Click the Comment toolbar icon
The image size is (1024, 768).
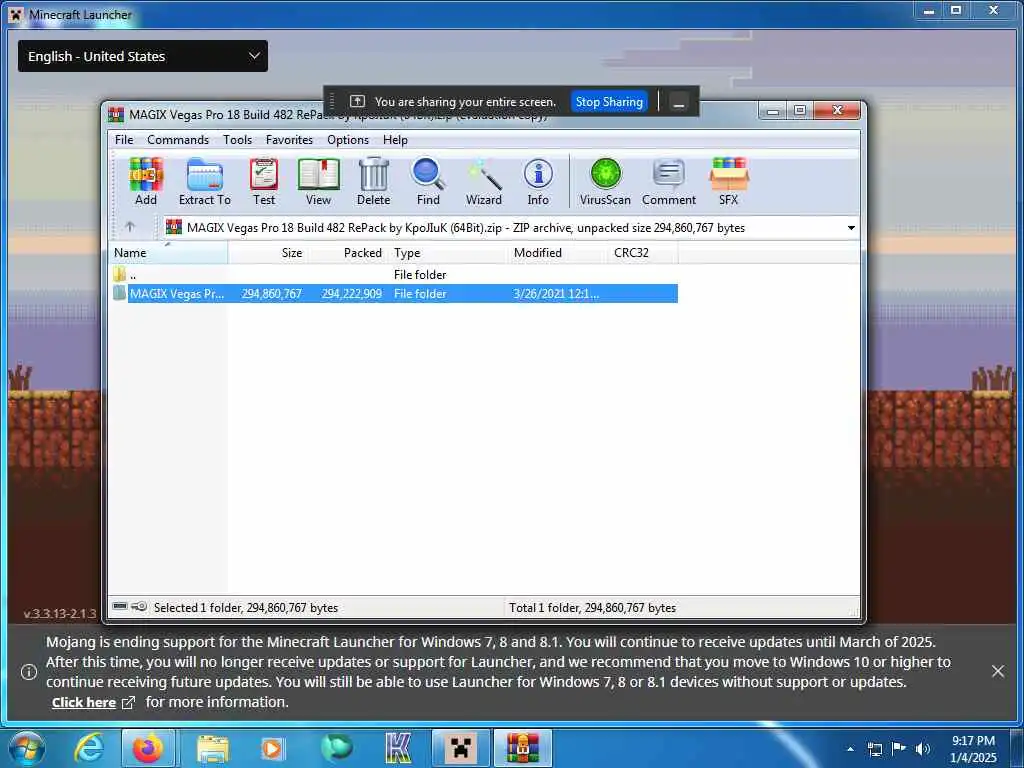point(669,182)
